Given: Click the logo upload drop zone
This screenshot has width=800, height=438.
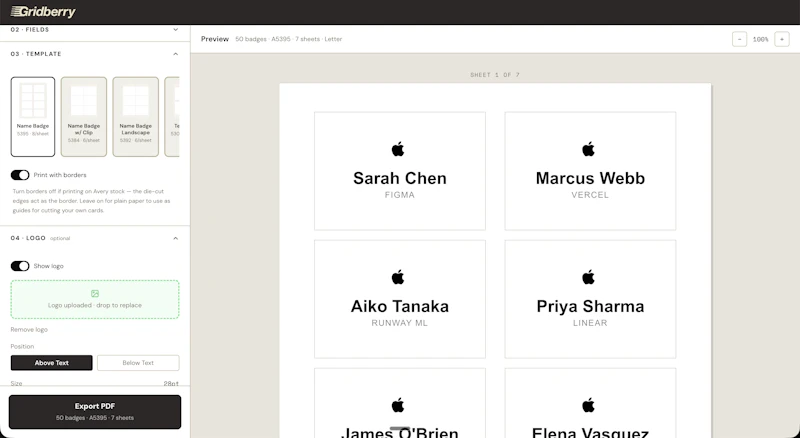Looking at the screenshot, I should pos(95,299).
